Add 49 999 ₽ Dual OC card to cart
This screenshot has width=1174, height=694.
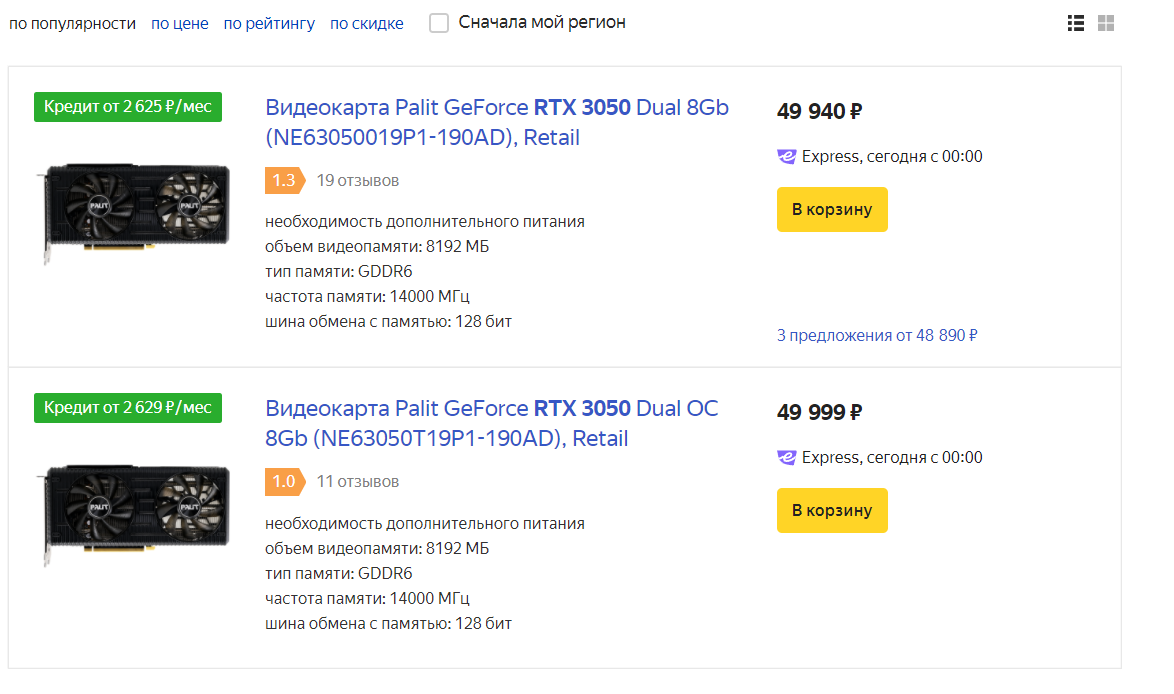pos(832,510)
